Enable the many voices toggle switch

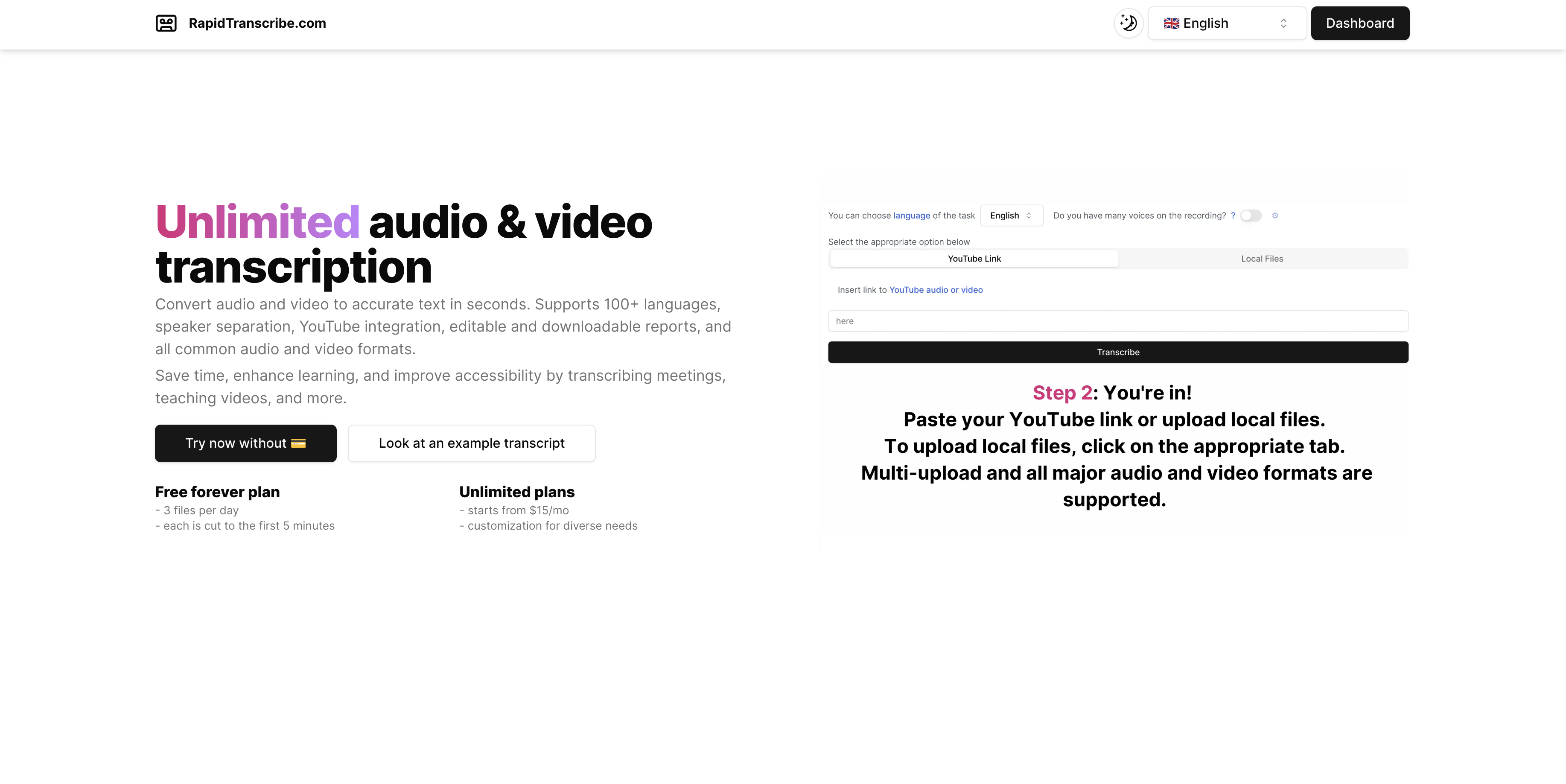(1251, 215)
